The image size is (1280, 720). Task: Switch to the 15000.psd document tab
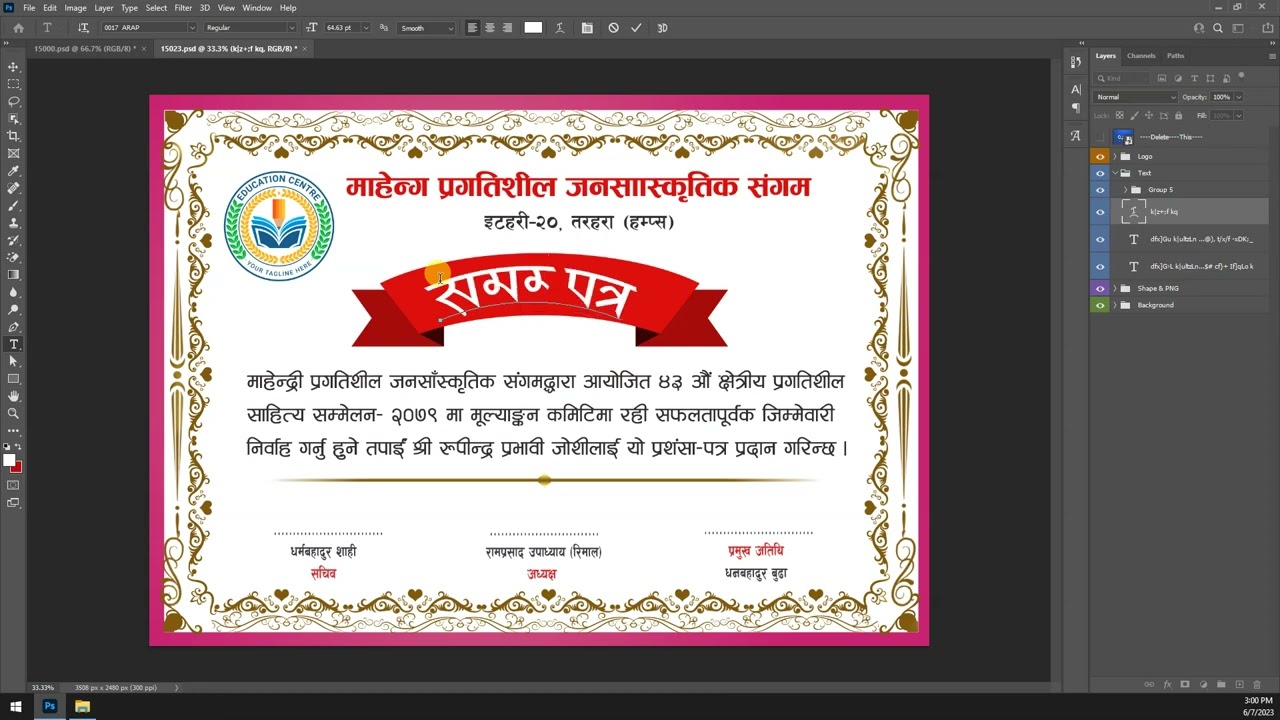click(x=84, y=48)
